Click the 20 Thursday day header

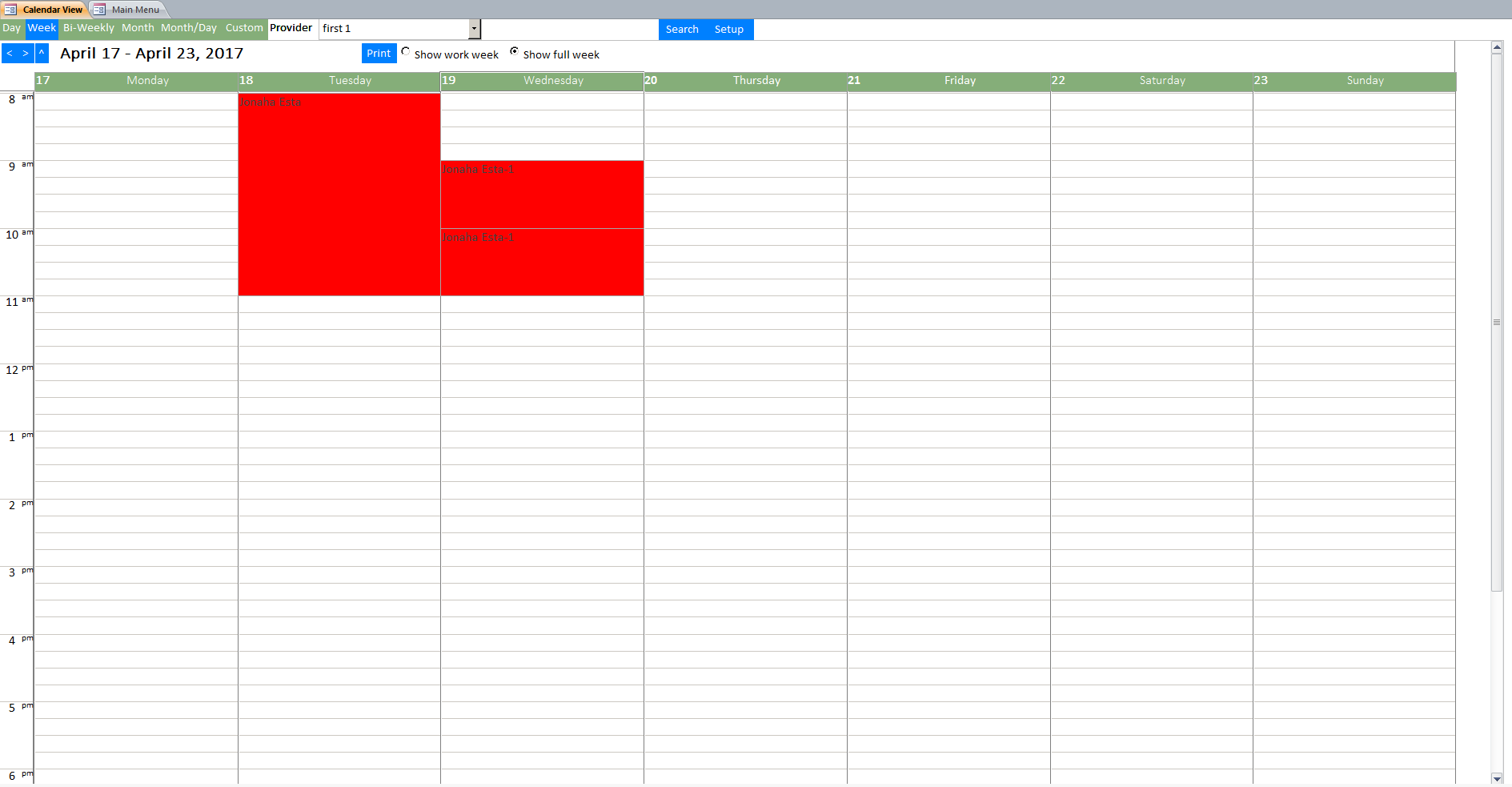[745, 81]
